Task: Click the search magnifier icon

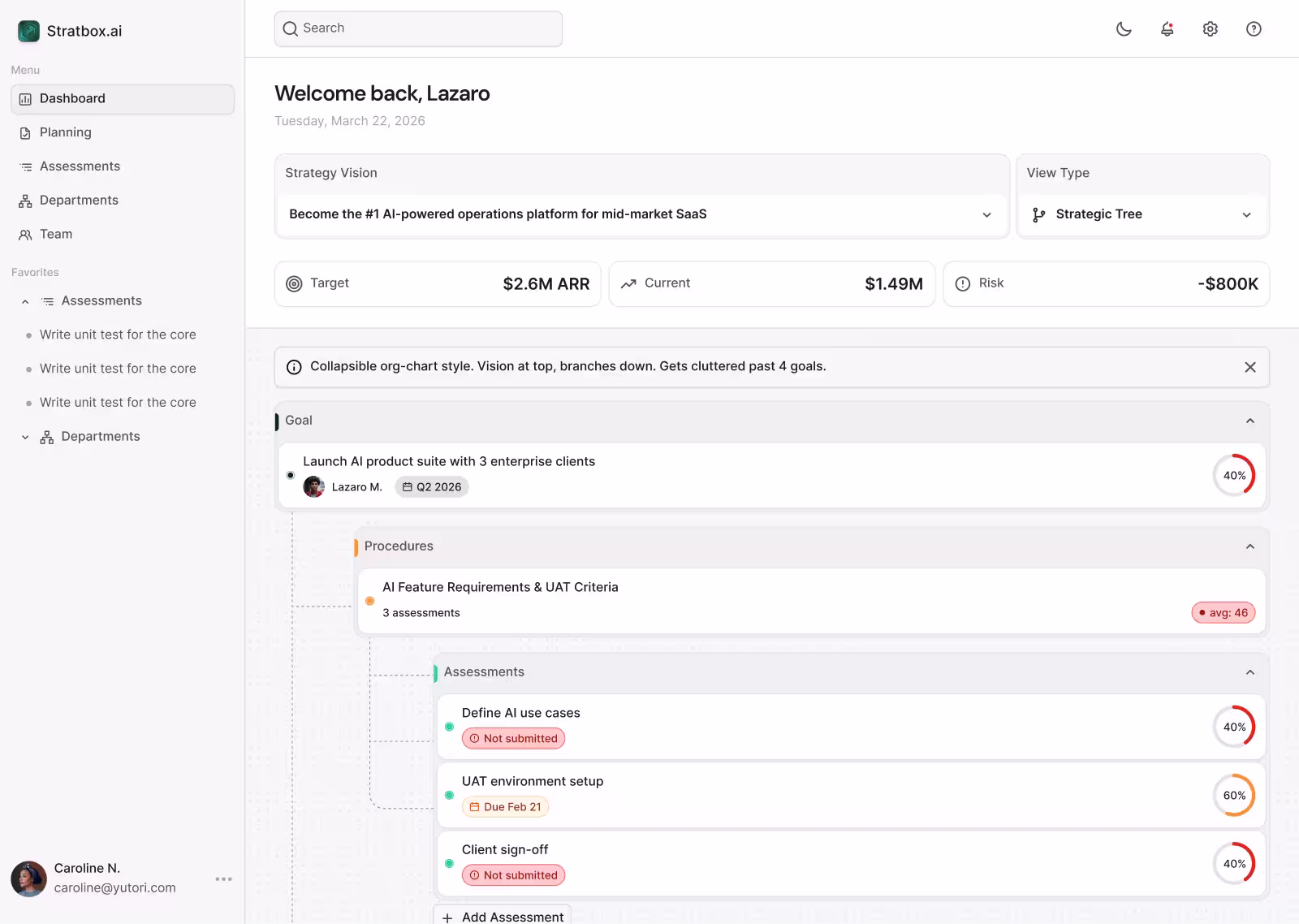Action: point(290,28)
